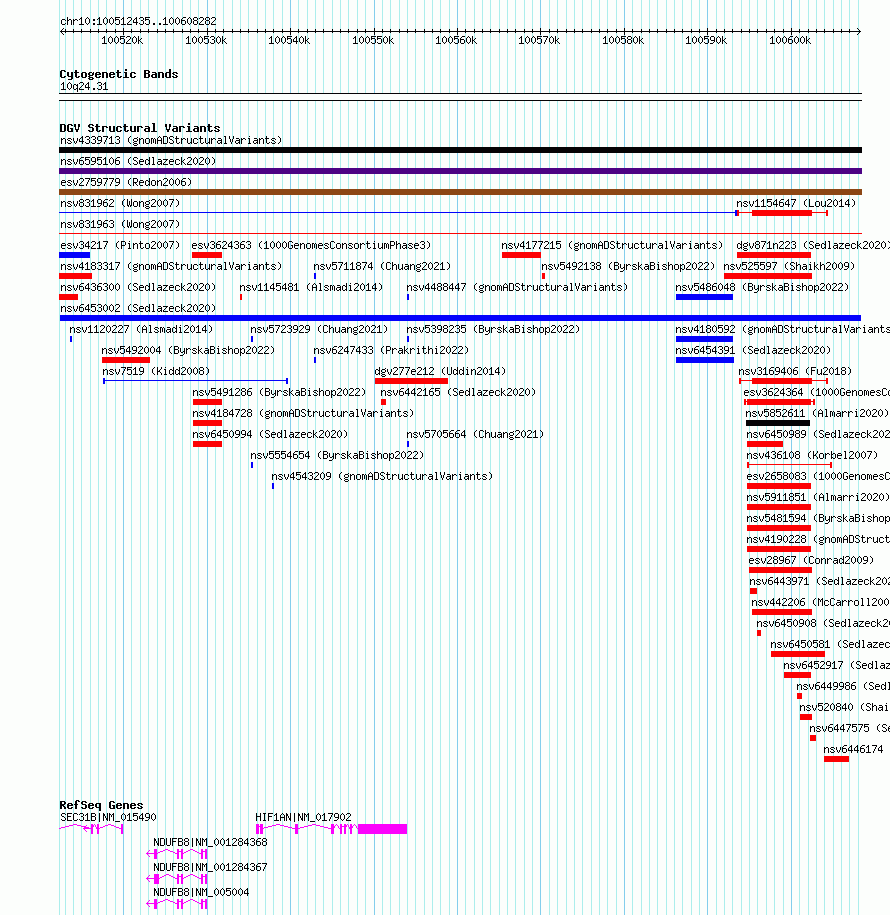Image resolution: width=890 pixels, height=915 pixels.
Task: Select nsv5705664 (Chuang2021) label
Action: (x=475, y=434)
